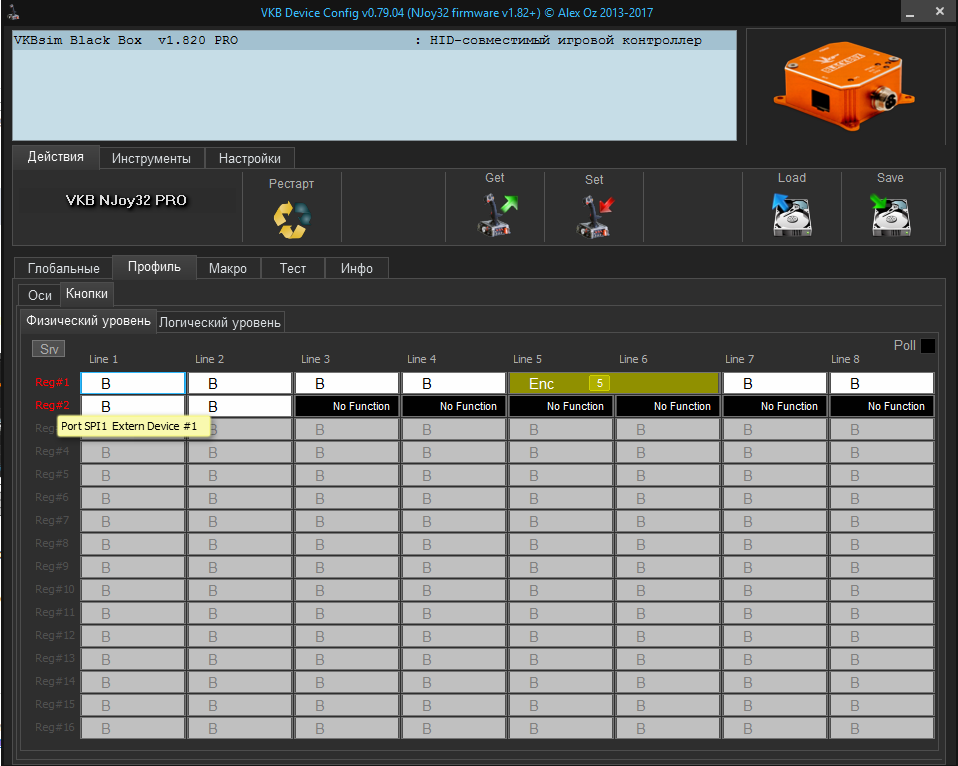
Task: Click Reg#16 Line 8 disabled B cell
Action: pyautogui.click(x=882, y=728)
